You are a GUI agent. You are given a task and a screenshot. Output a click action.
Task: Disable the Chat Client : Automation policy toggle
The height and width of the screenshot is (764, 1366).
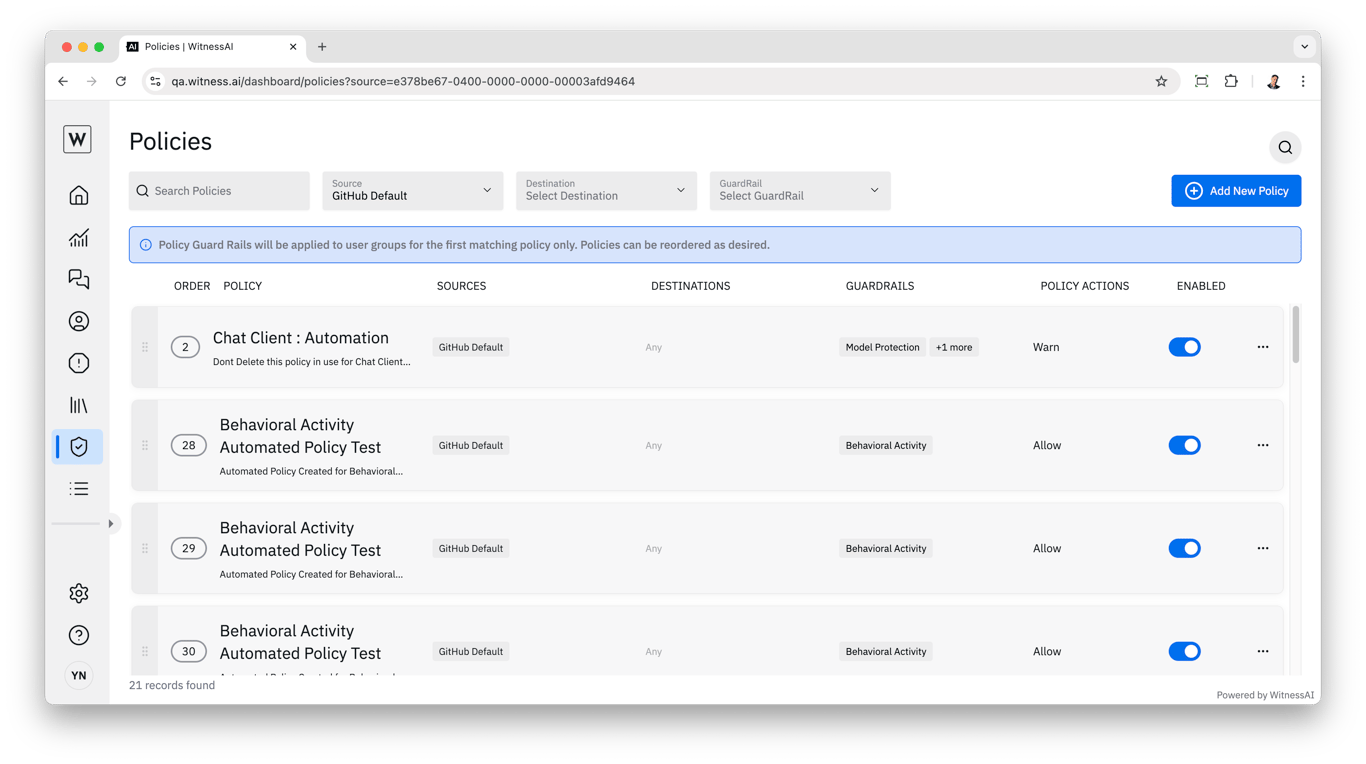click(x=1184, y=347)
